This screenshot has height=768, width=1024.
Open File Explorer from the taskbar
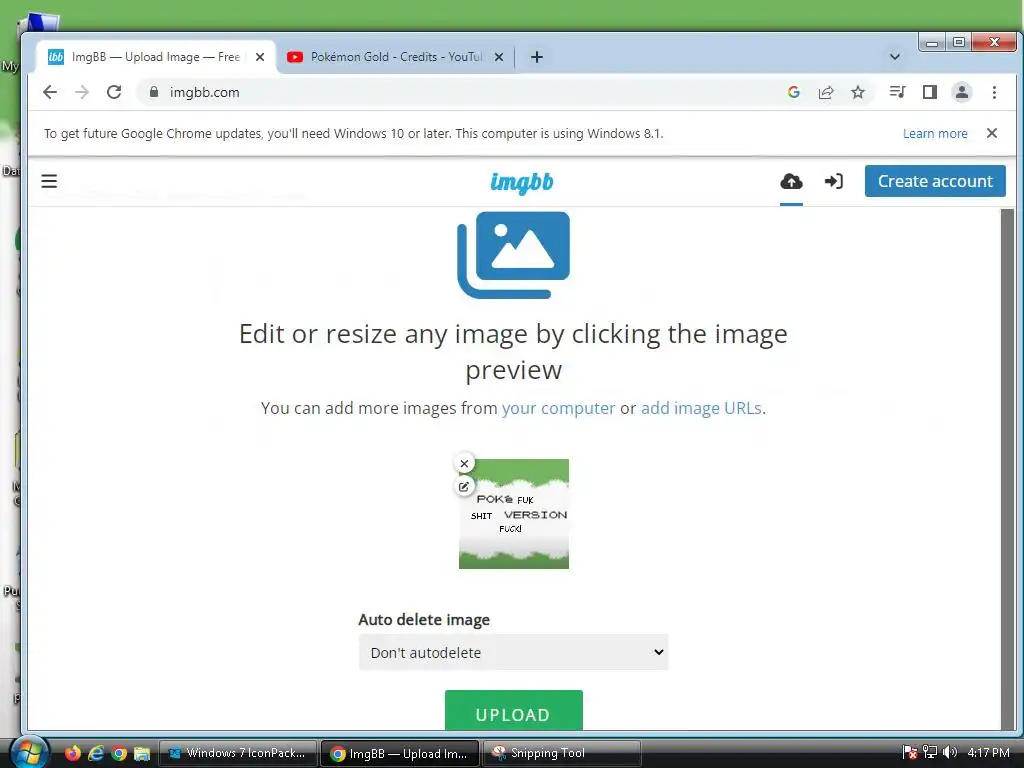(x=142, y=753)
